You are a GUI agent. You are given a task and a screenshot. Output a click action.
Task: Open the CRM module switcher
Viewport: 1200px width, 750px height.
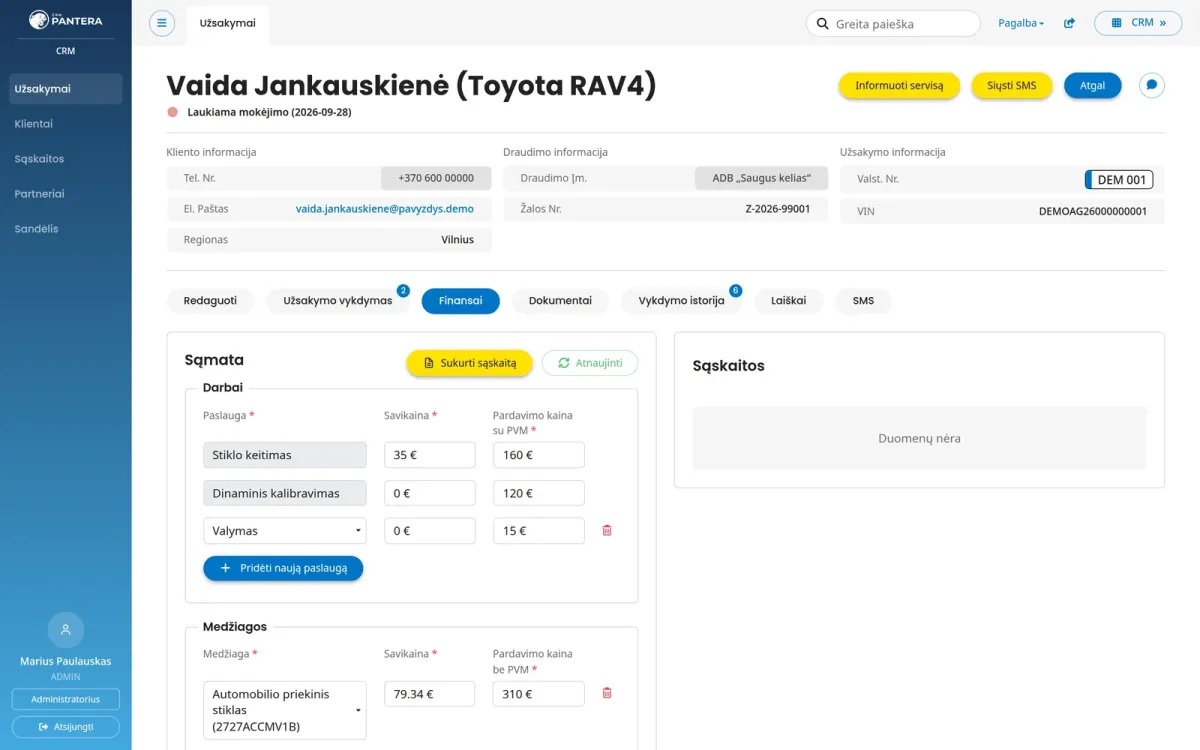1138,23
